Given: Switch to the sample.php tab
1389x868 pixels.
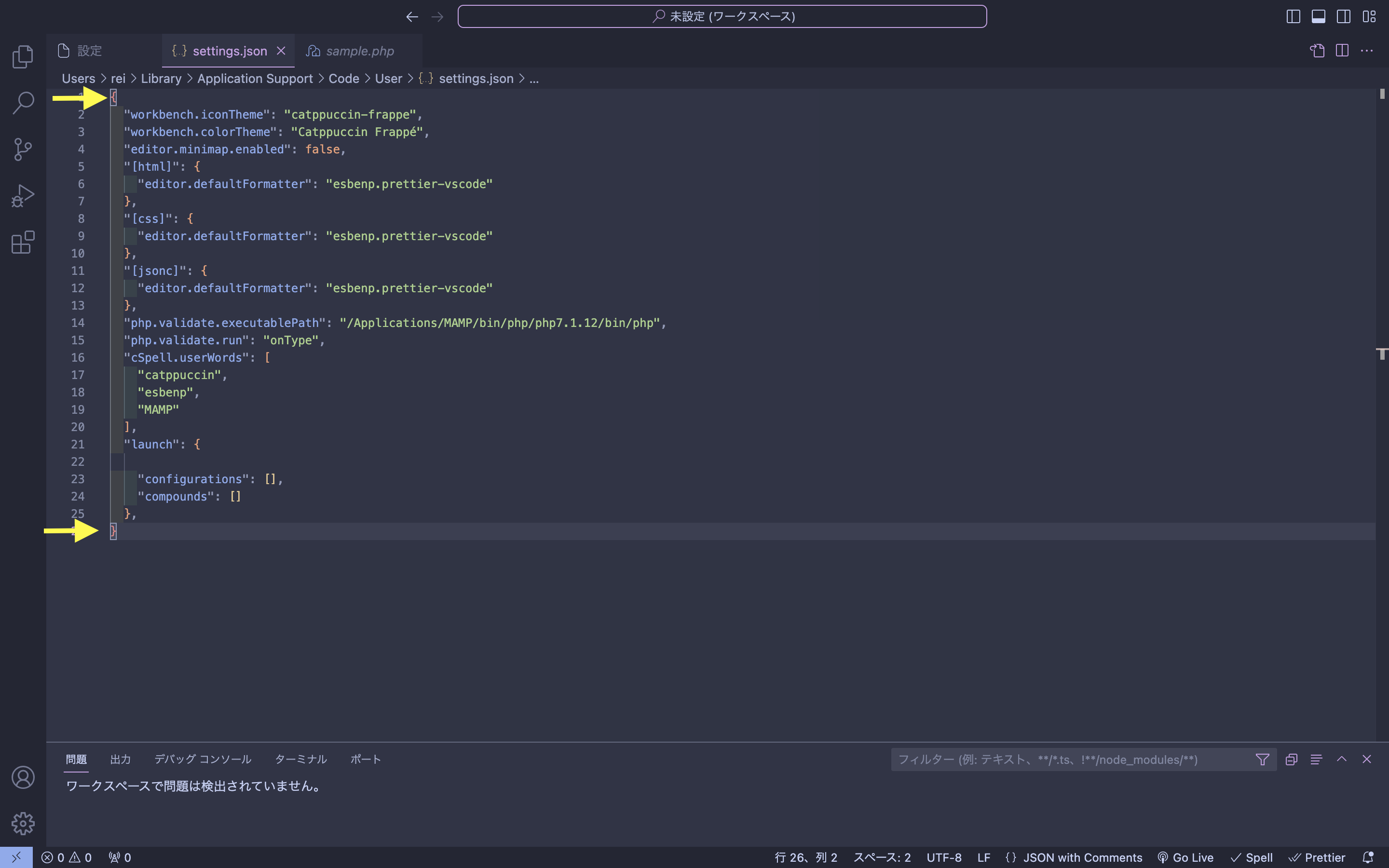Looking at the screenshot, I should (359, 51).
